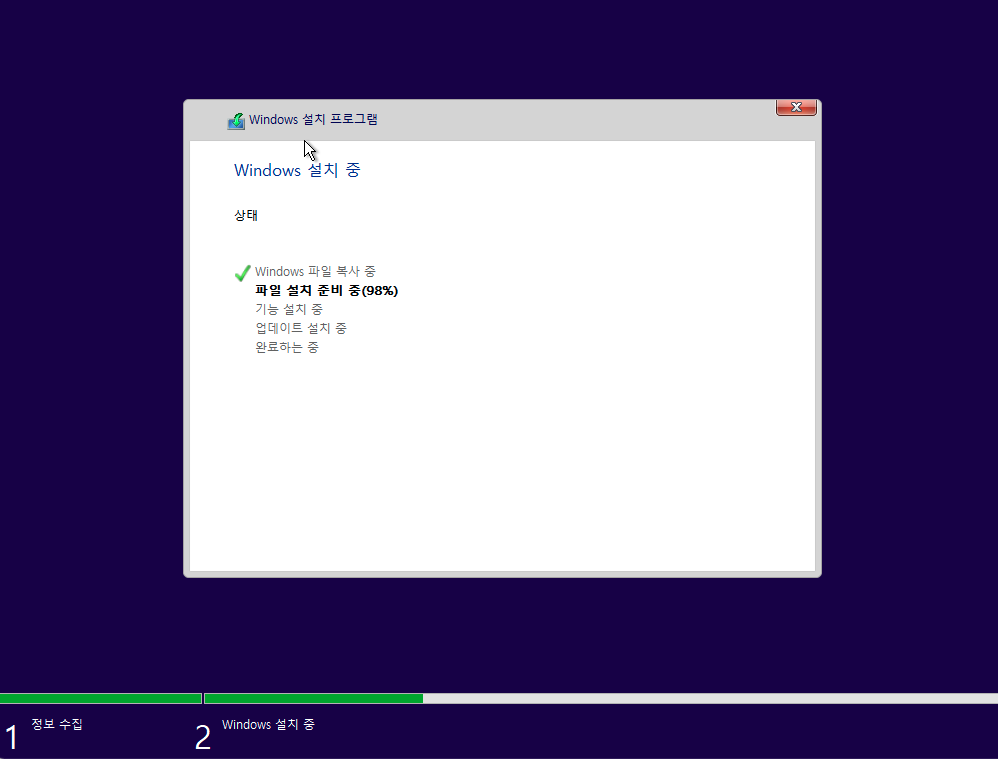Click the '상태' label
The height and width of the screenshot is (759, 998).
pyautogui.click(x=246, y=215)
